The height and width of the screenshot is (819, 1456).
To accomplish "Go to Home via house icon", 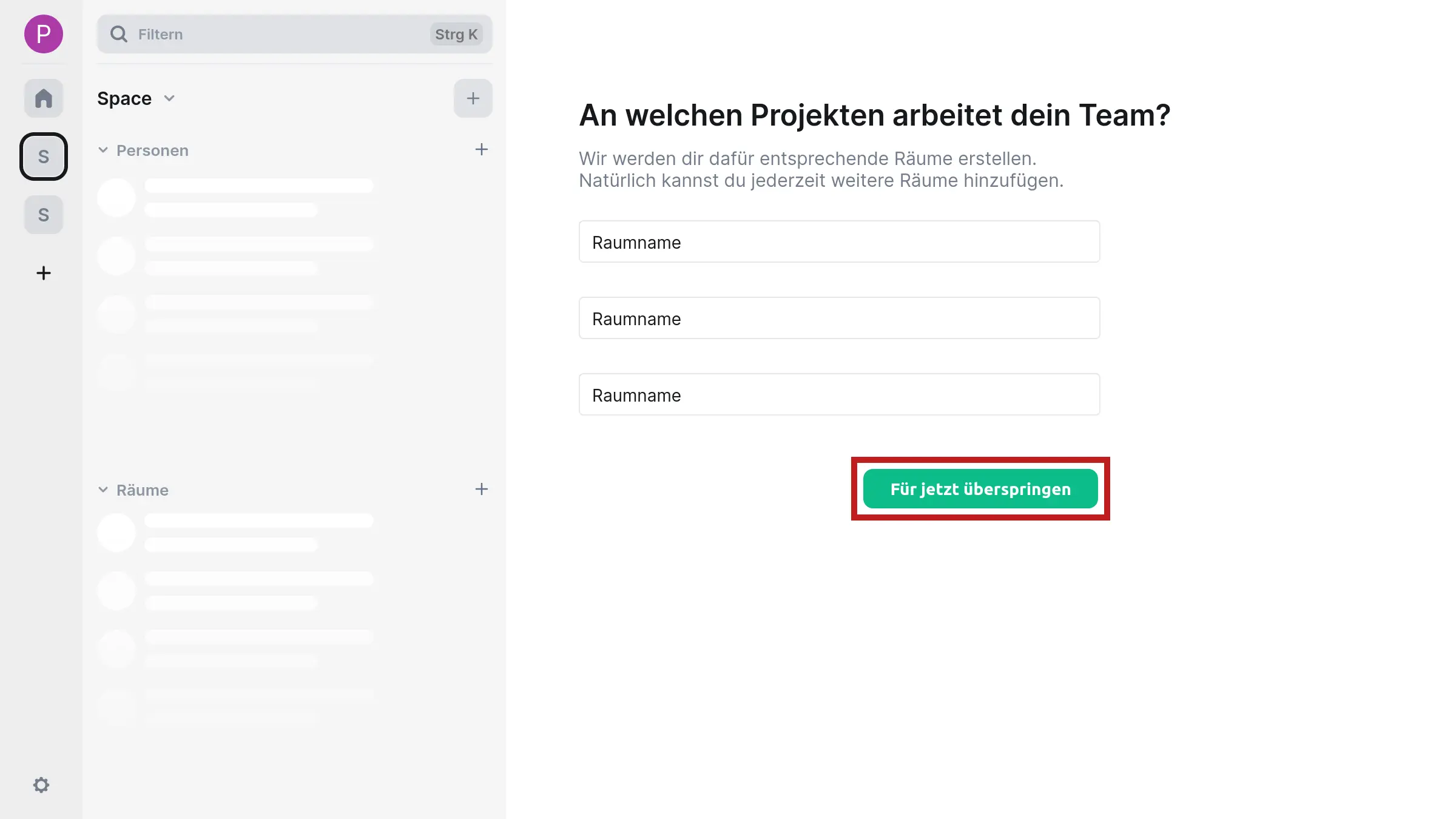I will (x=43, y=98).
